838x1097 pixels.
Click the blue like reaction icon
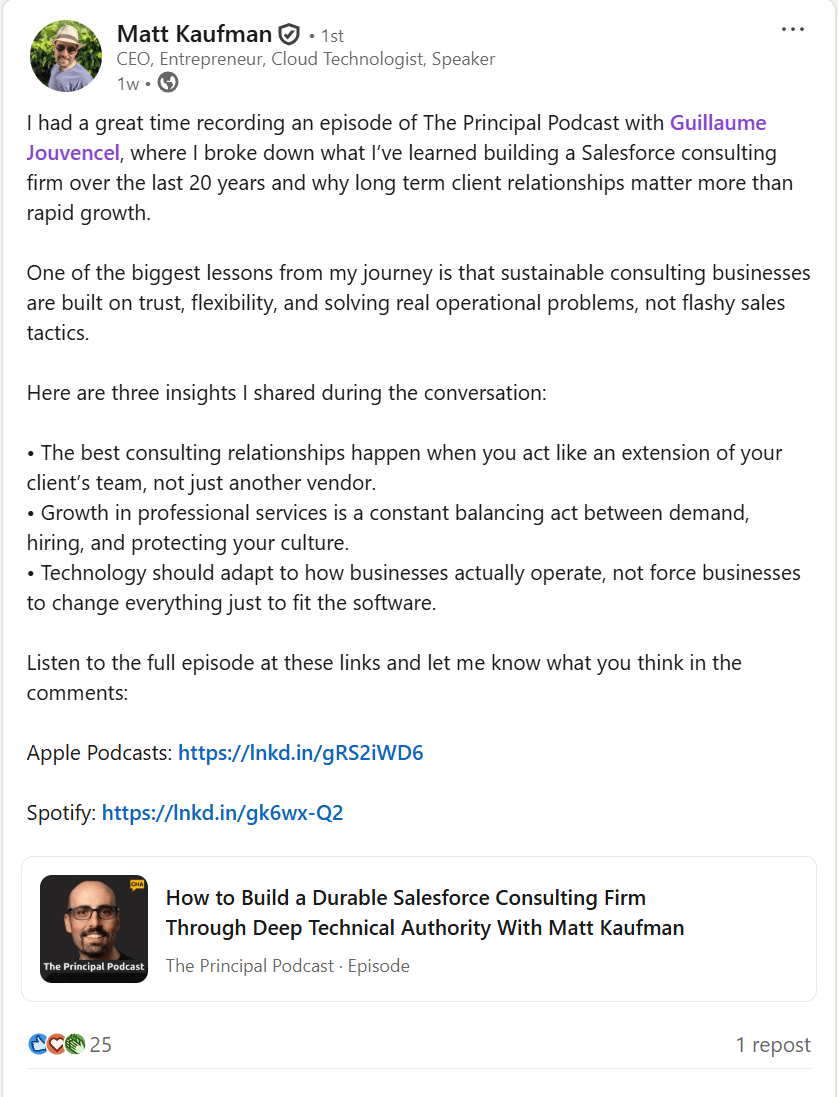pyautogui.click(x=37, y=1045)
